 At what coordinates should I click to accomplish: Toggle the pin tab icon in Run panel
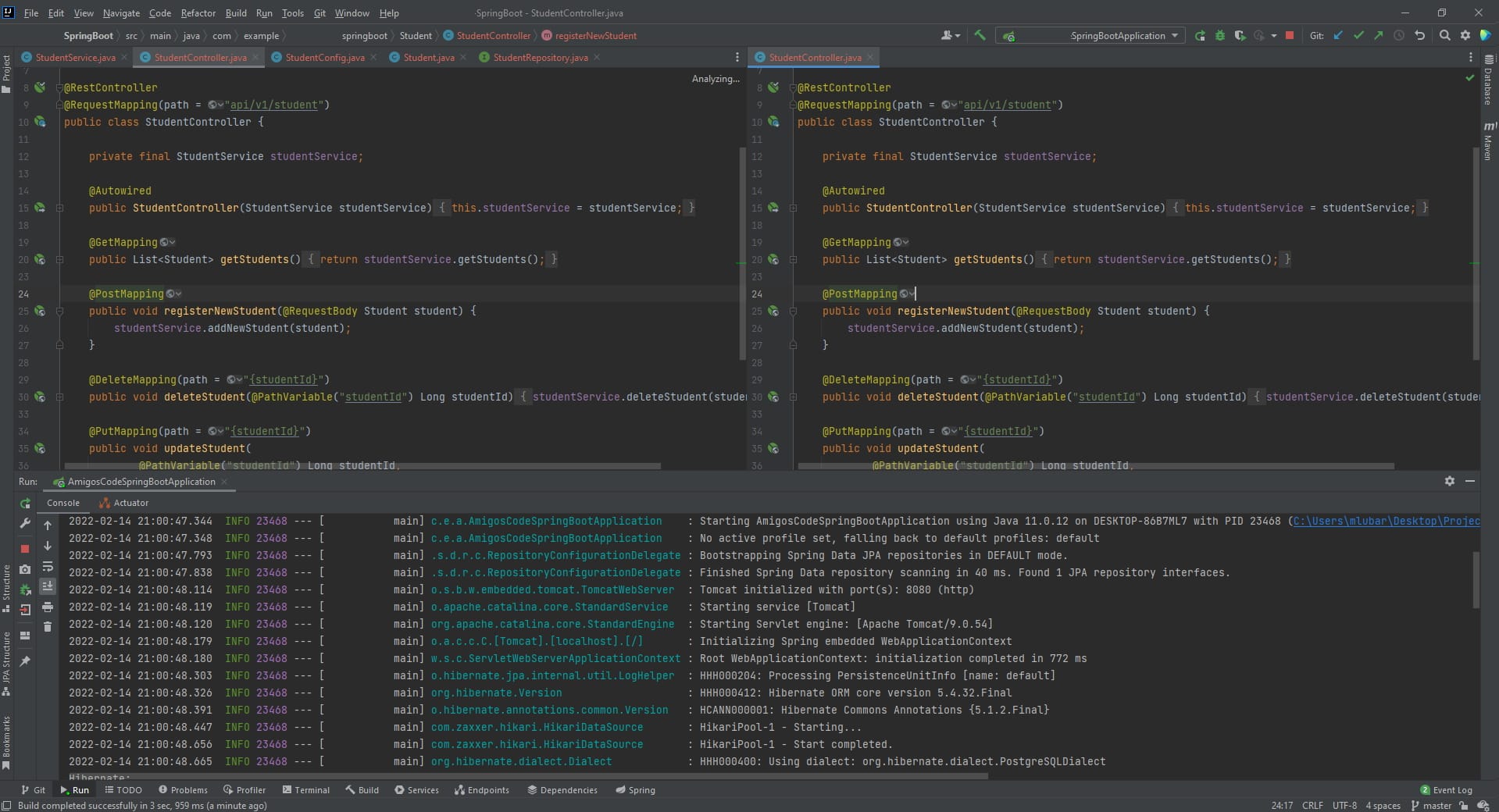click(25, 661)
